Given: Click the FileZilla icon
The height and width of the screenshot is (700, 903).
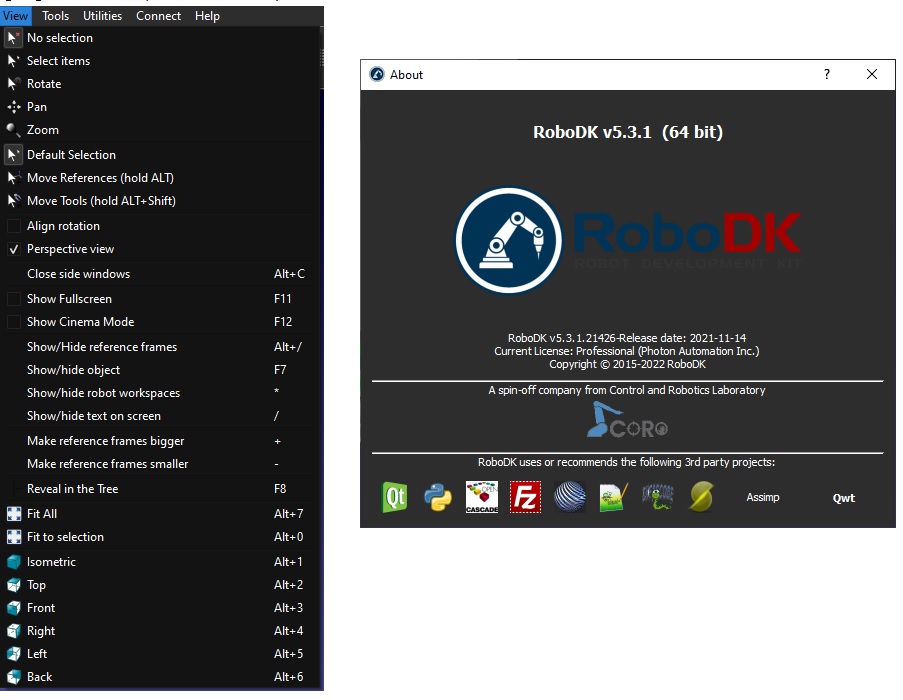Looking at the screenshot, I should (x=525, y=497).
